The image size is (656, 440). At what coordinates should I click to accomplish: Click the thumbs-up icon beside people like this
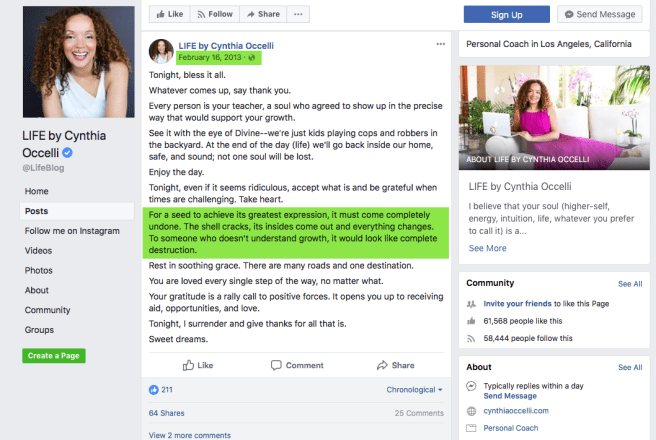[x=471, y=321]
